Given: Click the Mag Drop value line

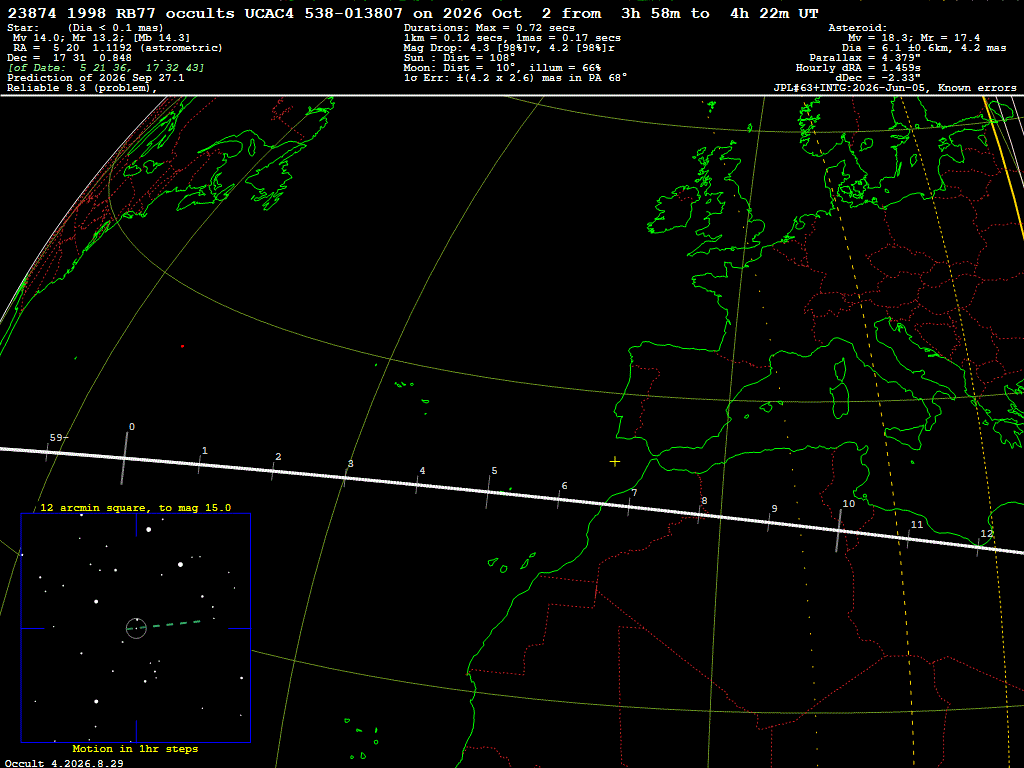Looking at the screenshot, I should coord(509,48).
